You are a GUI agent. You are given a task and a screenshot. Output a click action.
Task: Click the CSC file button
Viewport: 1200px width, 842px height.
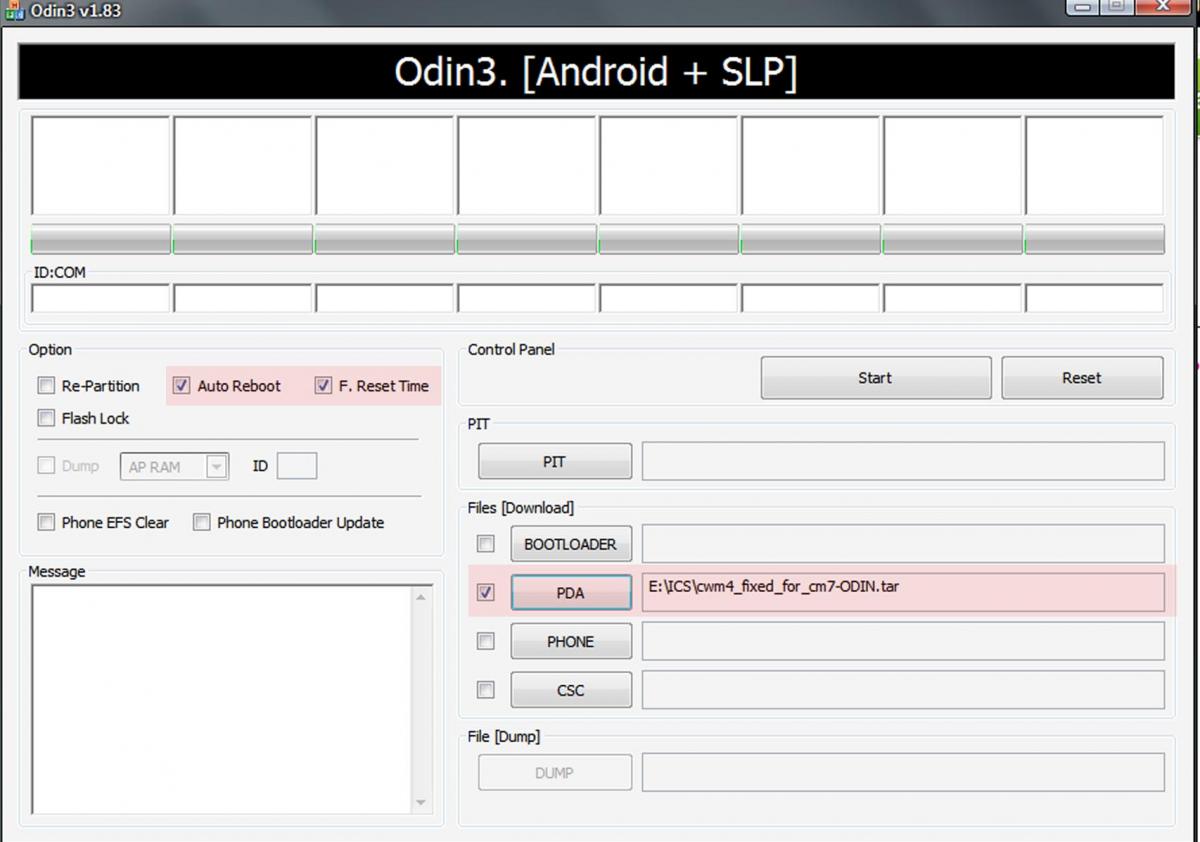571,690
